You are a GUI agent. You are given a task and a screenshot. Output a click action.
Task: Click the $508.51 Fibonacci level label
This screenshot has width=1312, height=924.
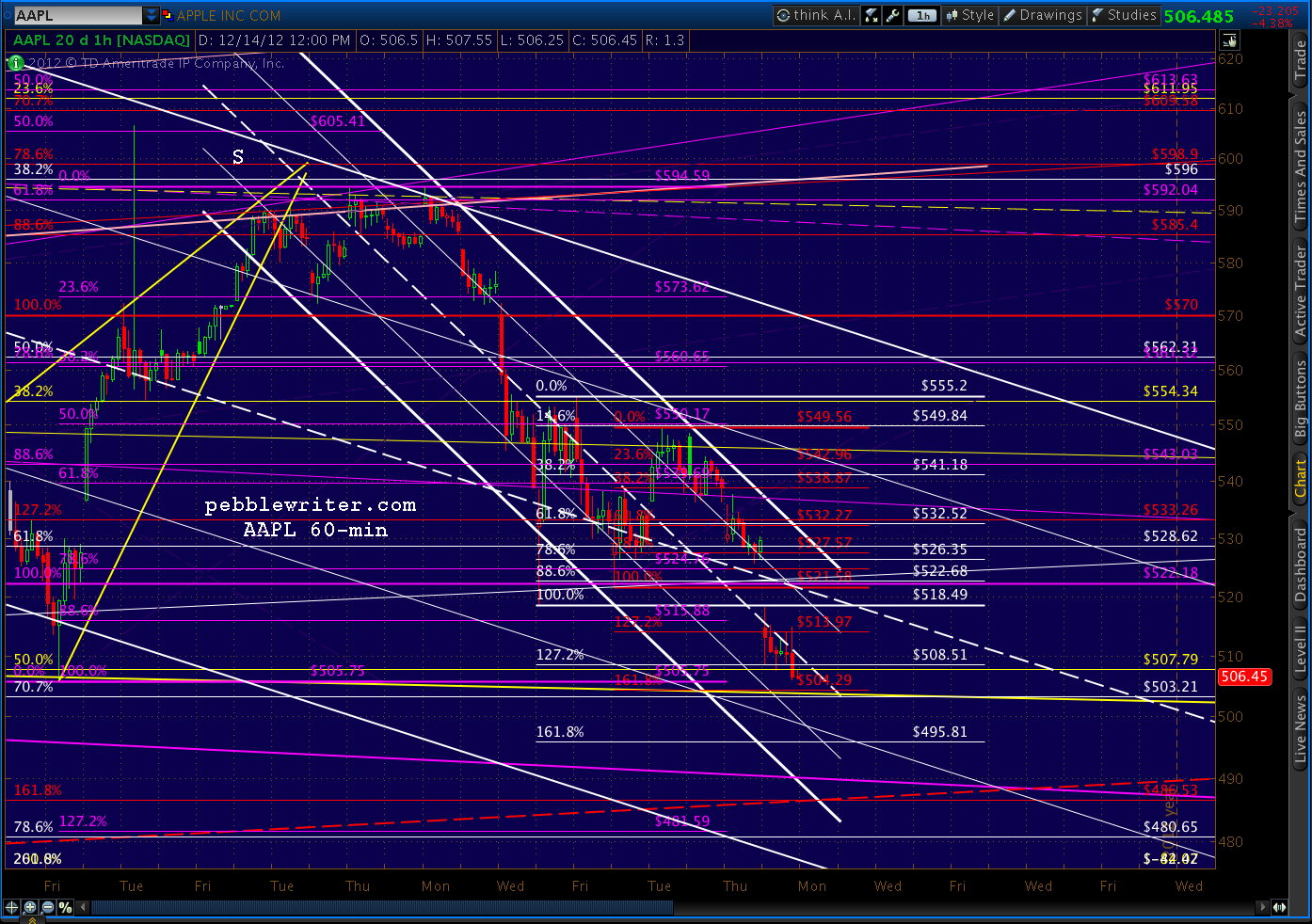[939, 655]
